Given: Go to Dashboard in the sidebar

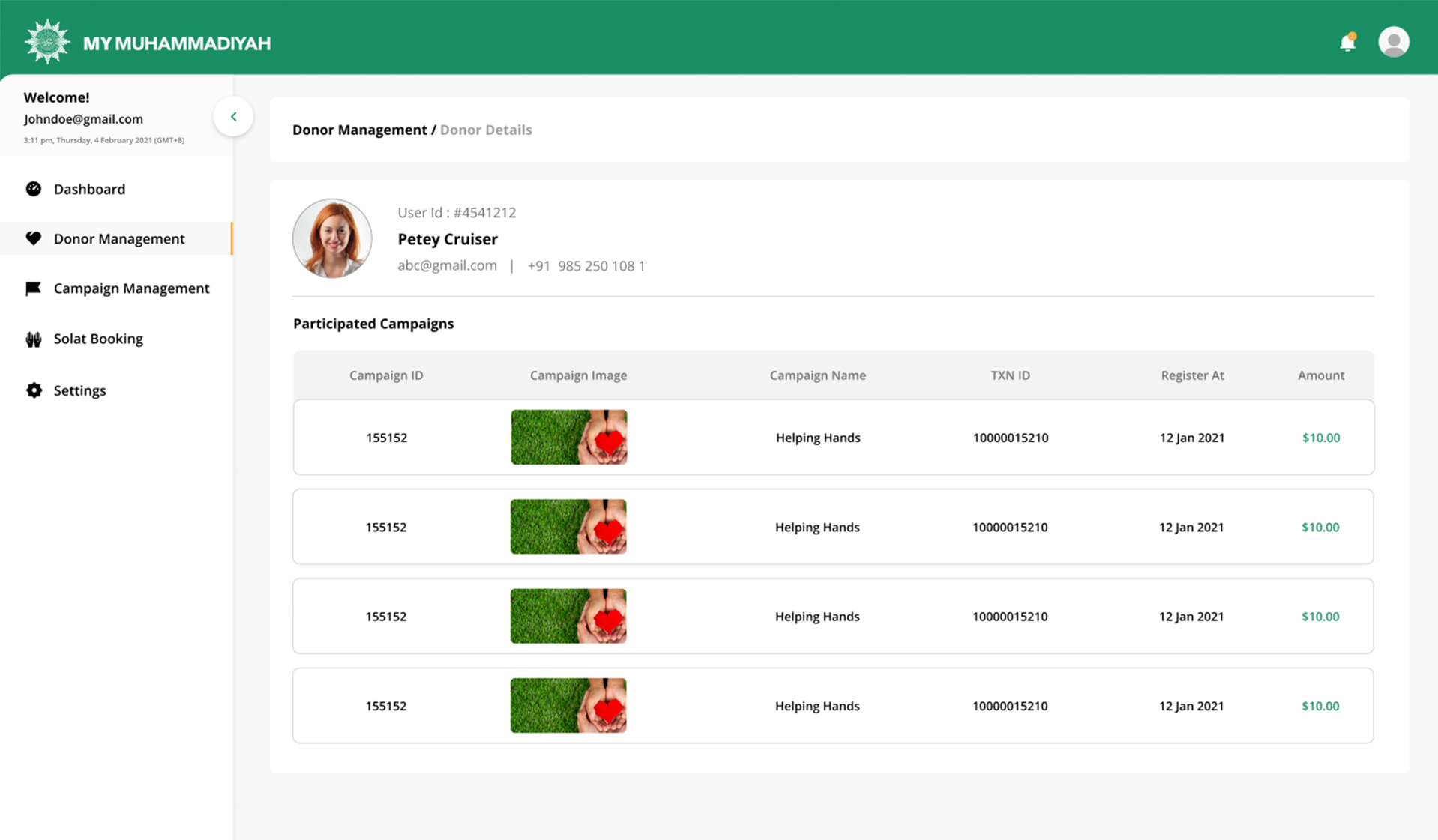Looking at the screenshot, I should click(x=89, y=189).
